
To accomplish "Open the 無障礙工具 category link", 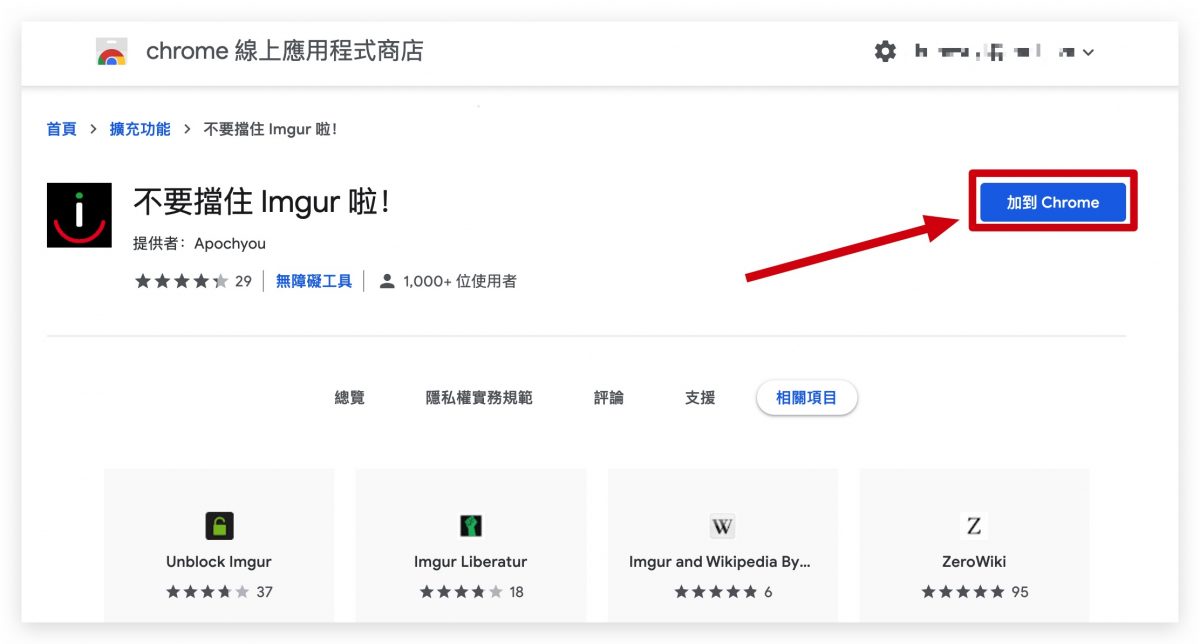I will pos(314,282).
